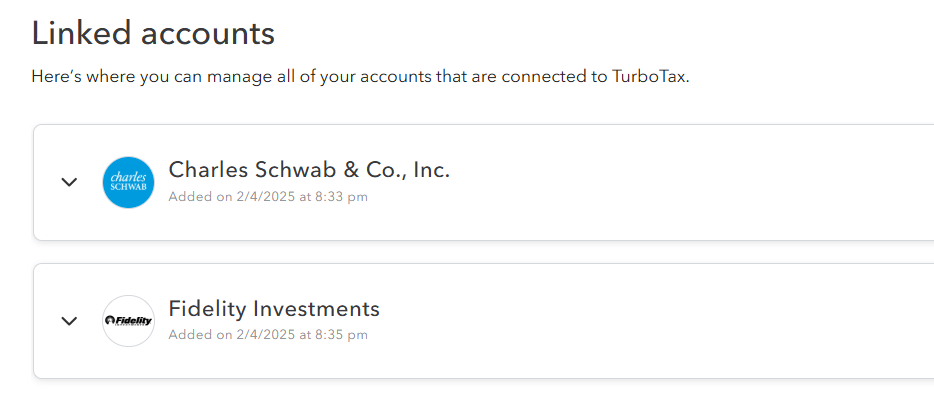934x401 pixels.
Task: Expand the Fidelity Investments account chevron
Action: tap(70, 321)
